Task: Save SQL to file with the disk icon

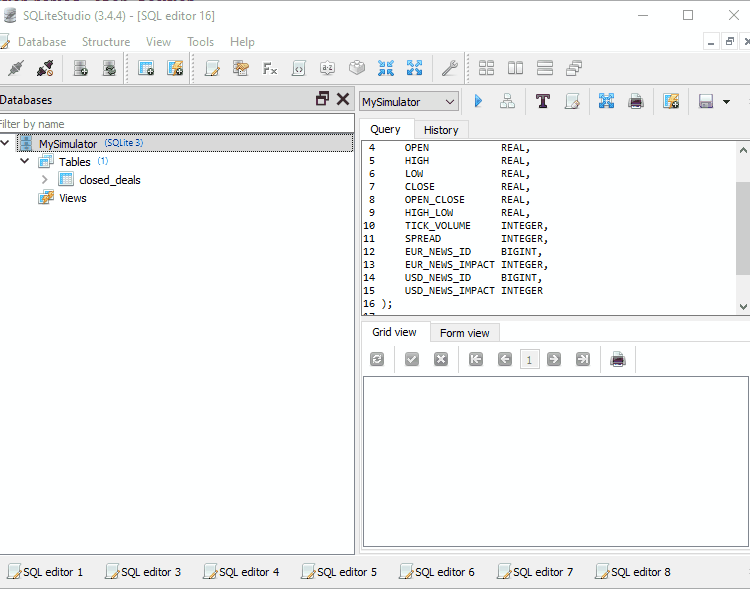Action: (x=706, y=101)
